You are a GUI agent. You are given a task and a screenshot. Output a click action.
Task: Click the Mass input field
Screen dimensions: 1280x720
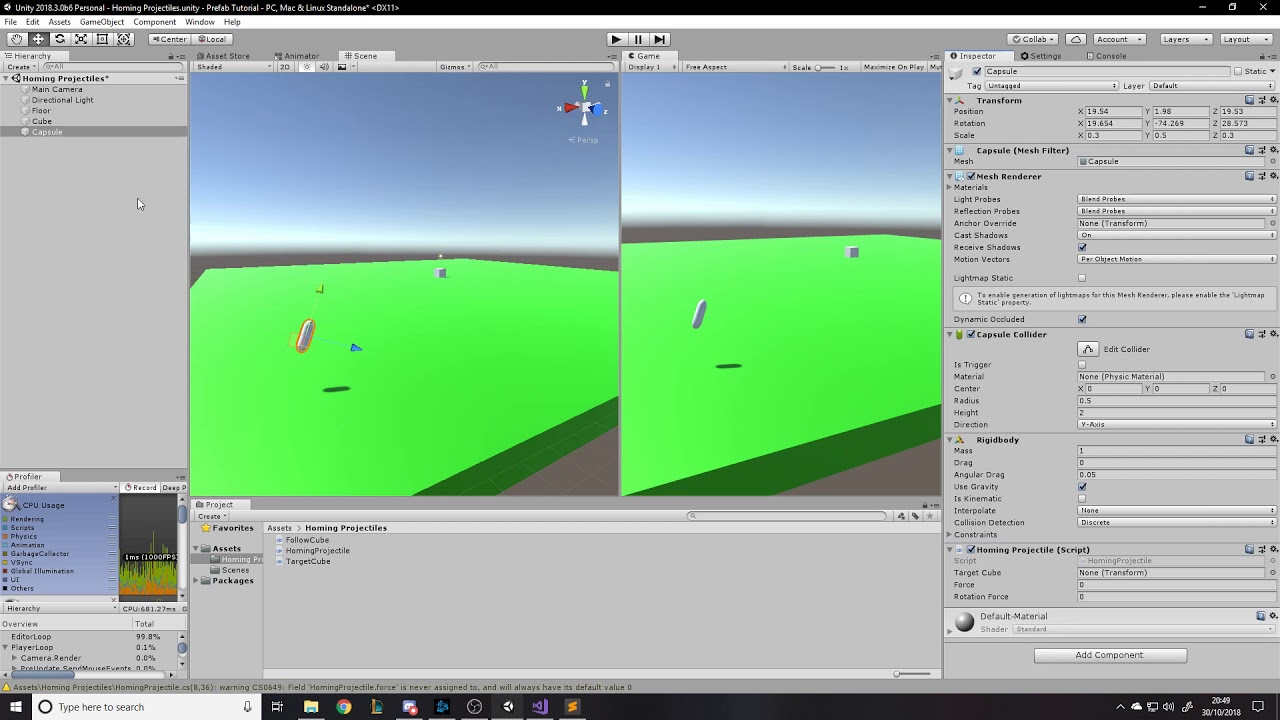(1176, 451)
